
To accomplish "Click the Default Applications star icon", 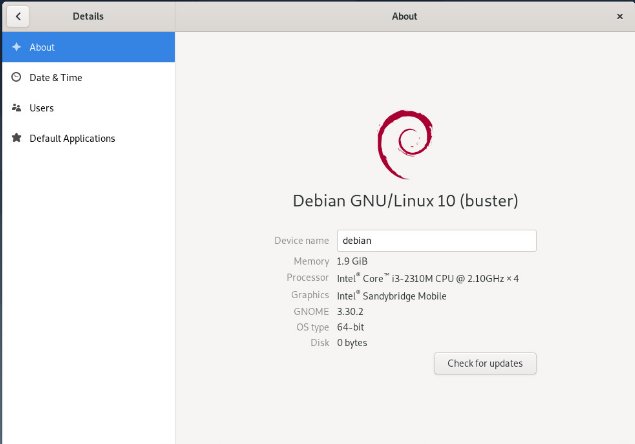I will tap(16, 138).
